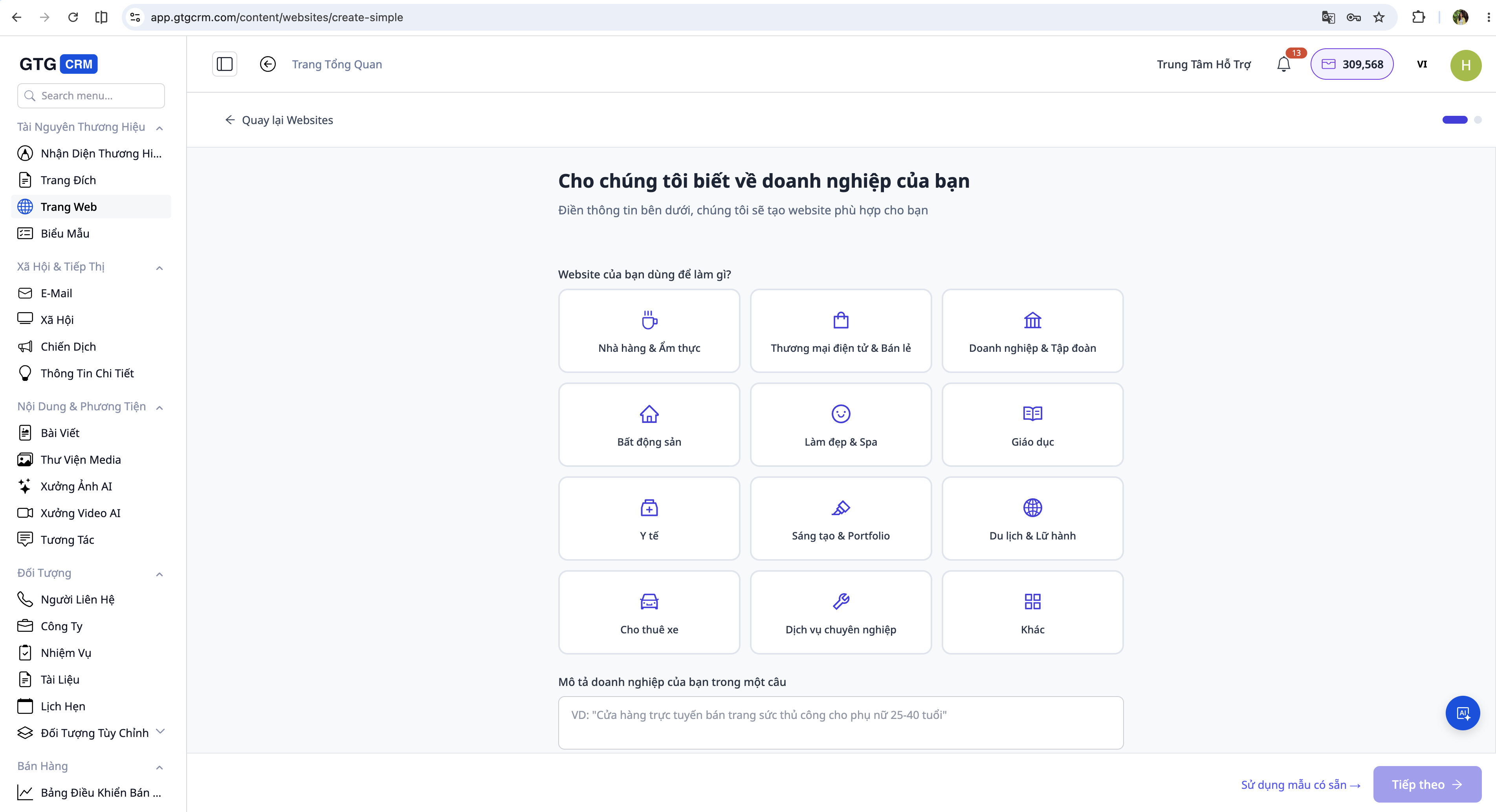Bookmark page with star icon
This screenshot has height=812, width=1496.
click(x=1379, y=17)
